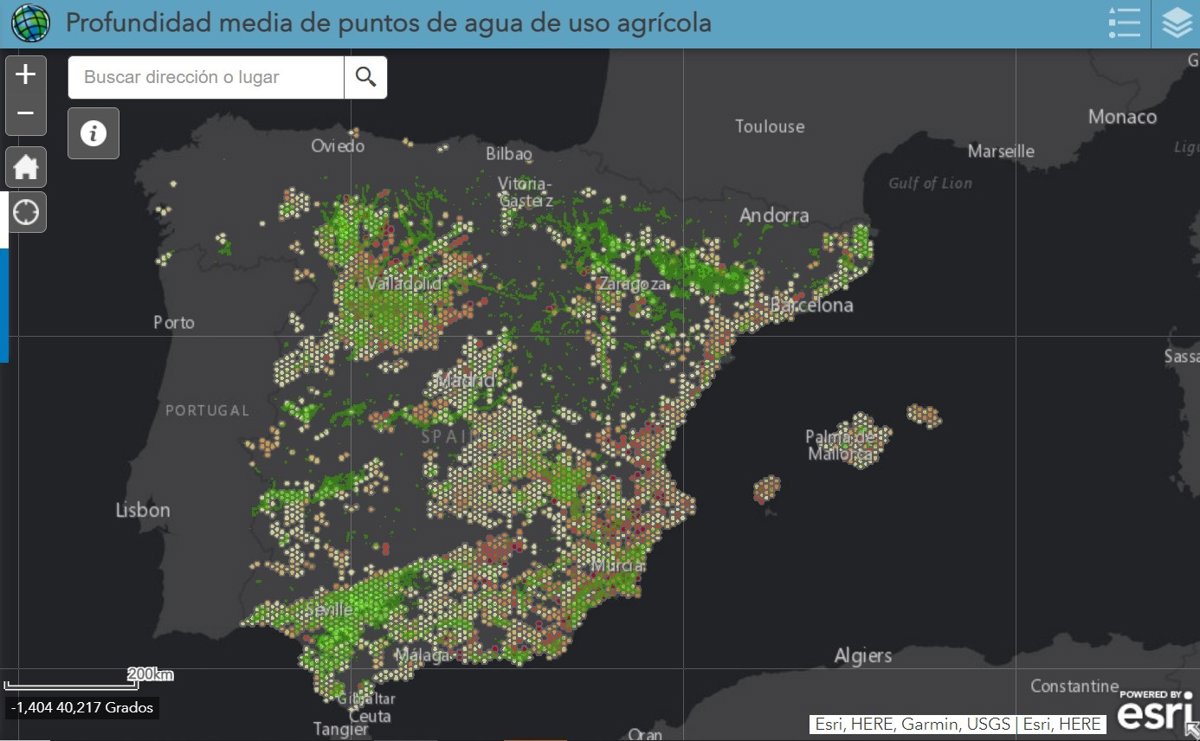Activate the my location crosshair button

click(26, 212)
